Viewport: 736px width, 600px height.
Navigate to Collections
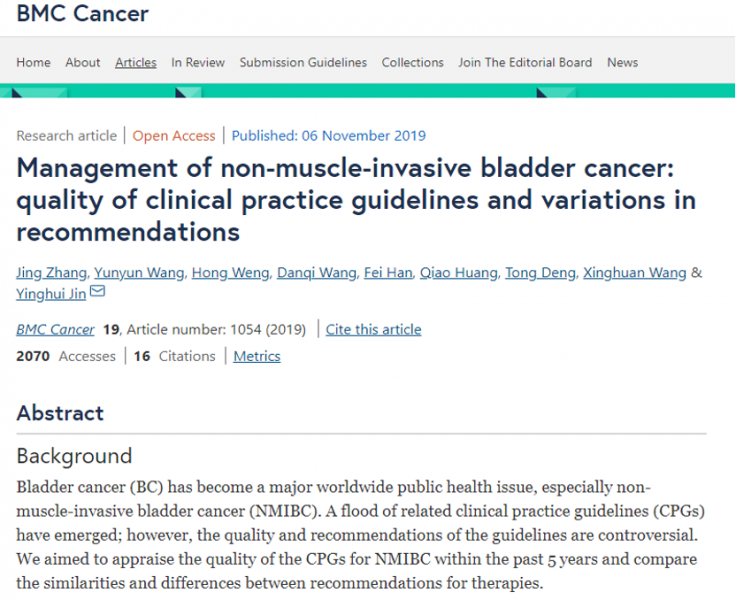tap(412, 62)
